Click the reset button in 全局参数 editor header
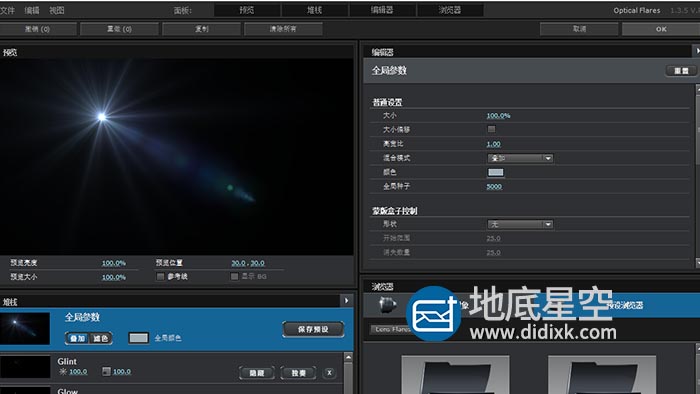This screenshot has height=394, width=700. coord(681,71)
